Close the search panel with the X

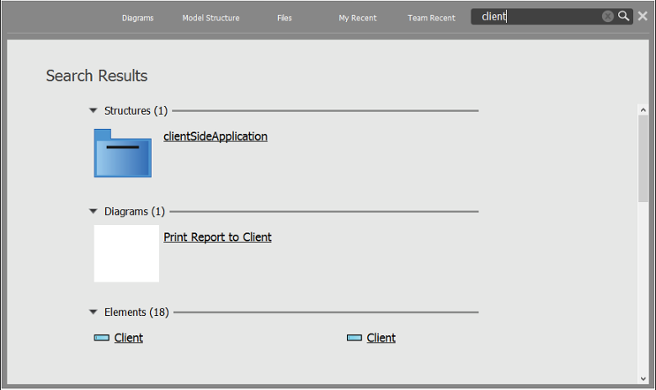643,16
